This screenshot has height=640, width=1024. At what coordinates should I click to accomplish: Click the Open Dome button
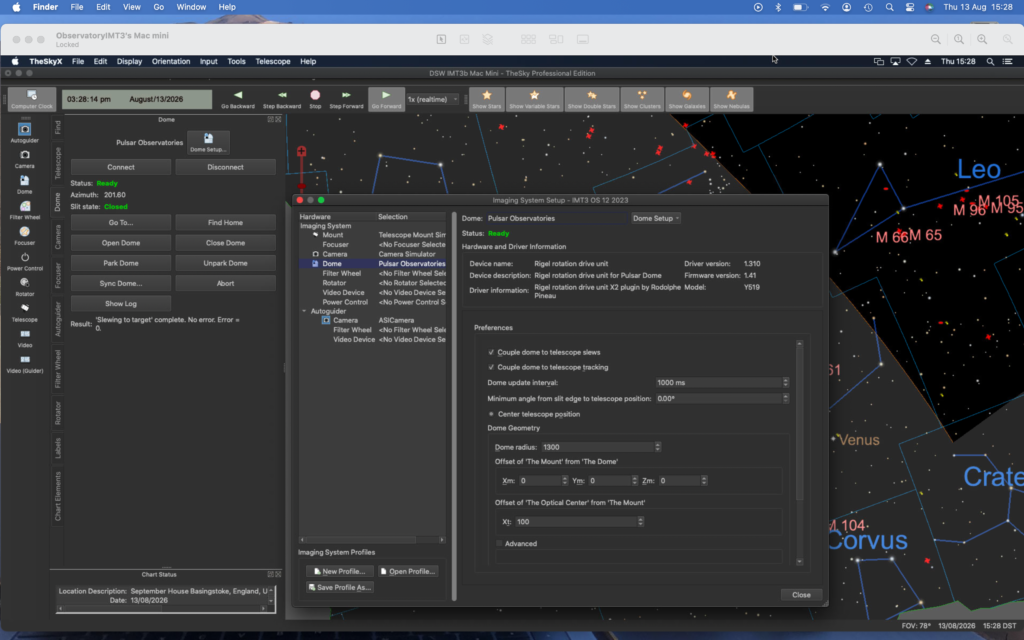coord(121,243)
